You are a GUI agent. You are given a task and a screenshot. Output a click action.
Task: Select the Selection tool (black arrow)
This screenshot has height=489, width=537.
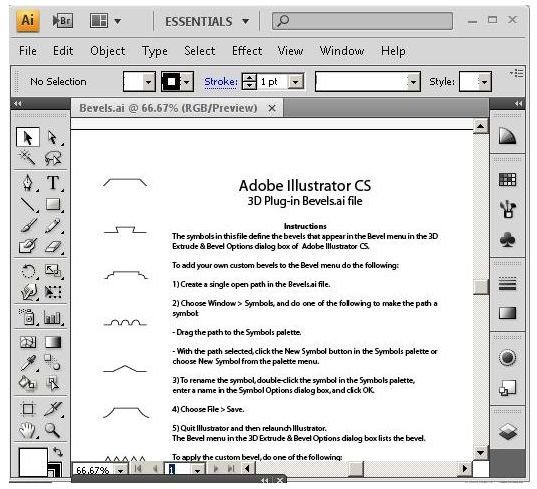point(28,137)
